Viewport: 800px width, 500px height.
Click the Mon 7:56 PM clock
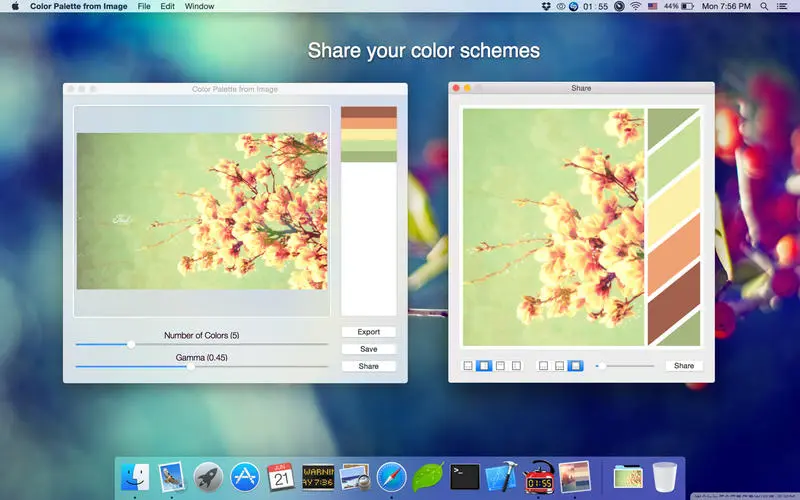click(x=726, y=6)
